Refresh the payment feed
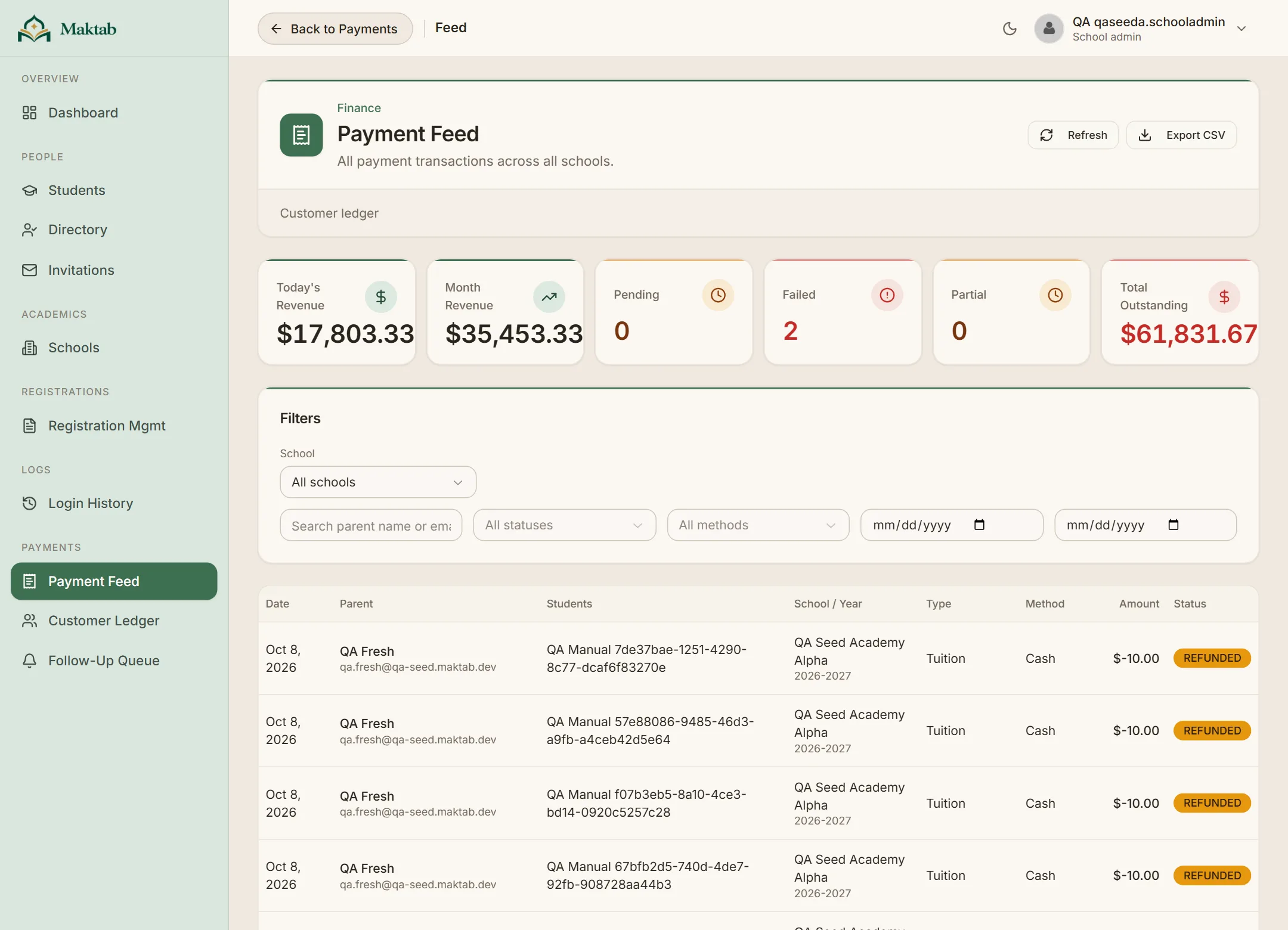This screenshot has width=1288, height=930. pyautogui.click(x=1073, y=135)
